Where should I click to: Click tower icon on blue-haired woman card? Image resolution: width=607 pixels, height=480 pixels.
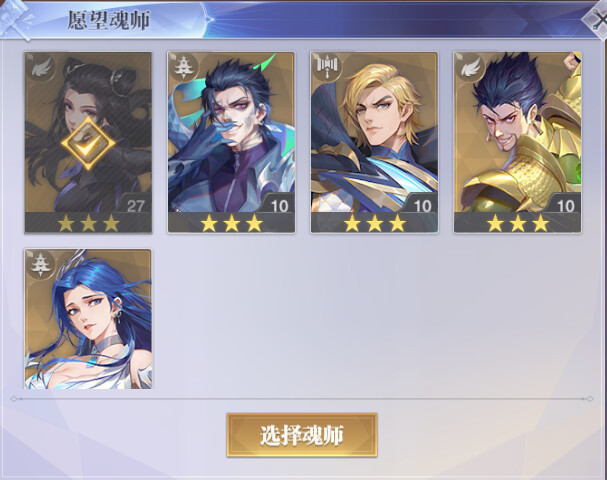(41, 265)
